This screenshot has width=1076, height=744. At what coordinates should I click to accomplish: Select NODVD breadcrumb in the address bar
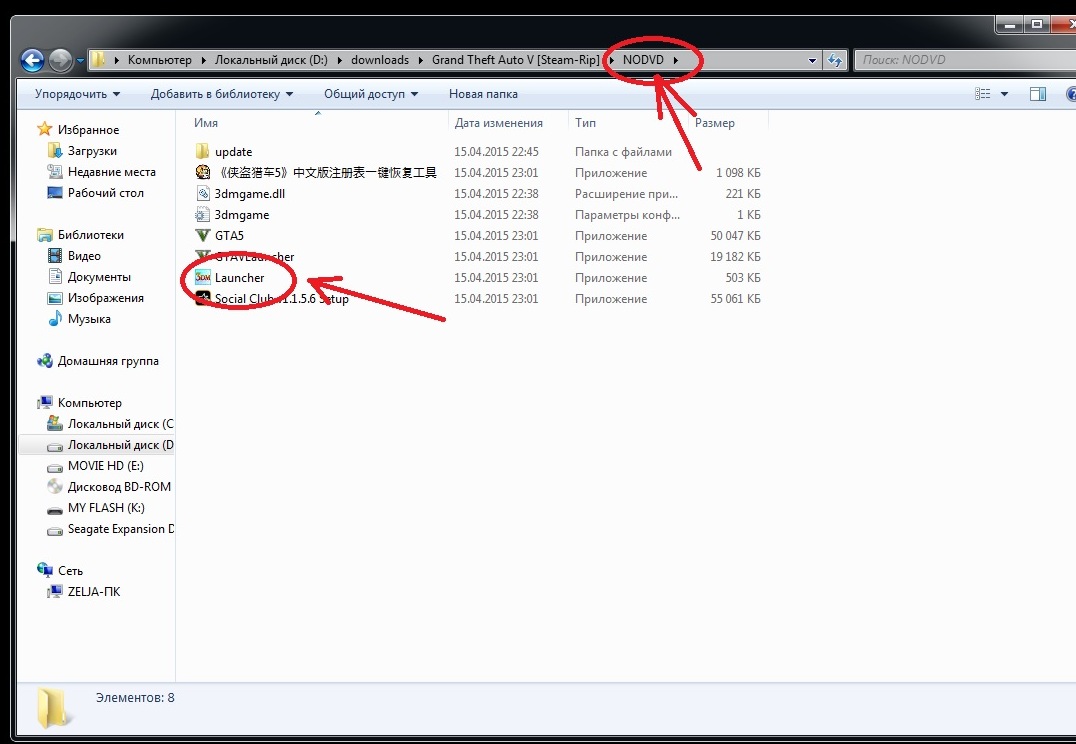click(643, 60)
